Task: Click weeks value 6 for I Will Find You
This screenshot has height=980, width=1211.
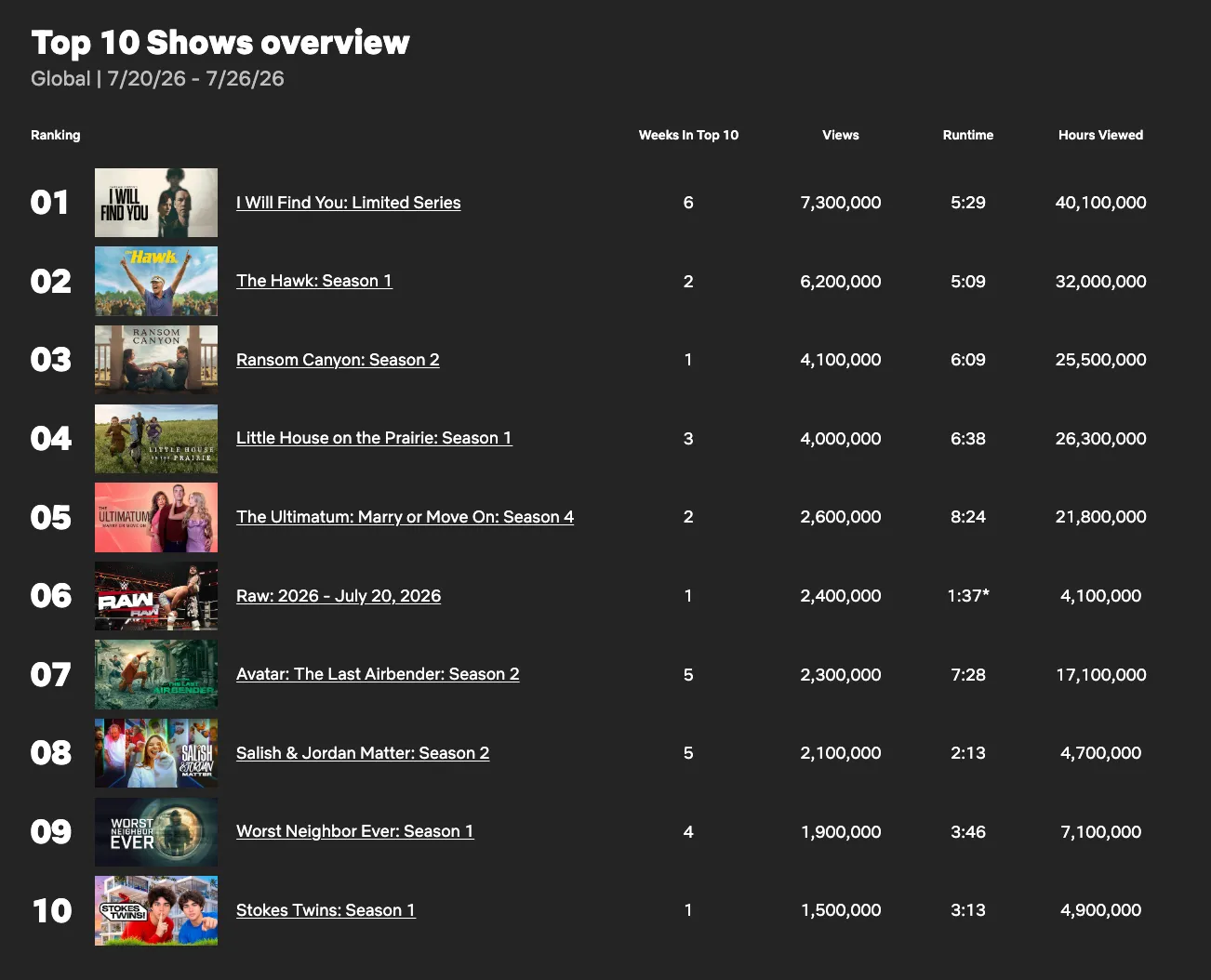Action: pyautogui.click(x=688, y=203)
